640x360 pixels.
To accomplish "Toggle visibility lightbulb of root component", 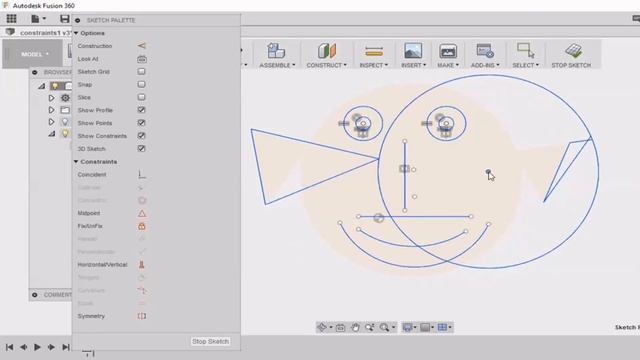I will (55, 86).
